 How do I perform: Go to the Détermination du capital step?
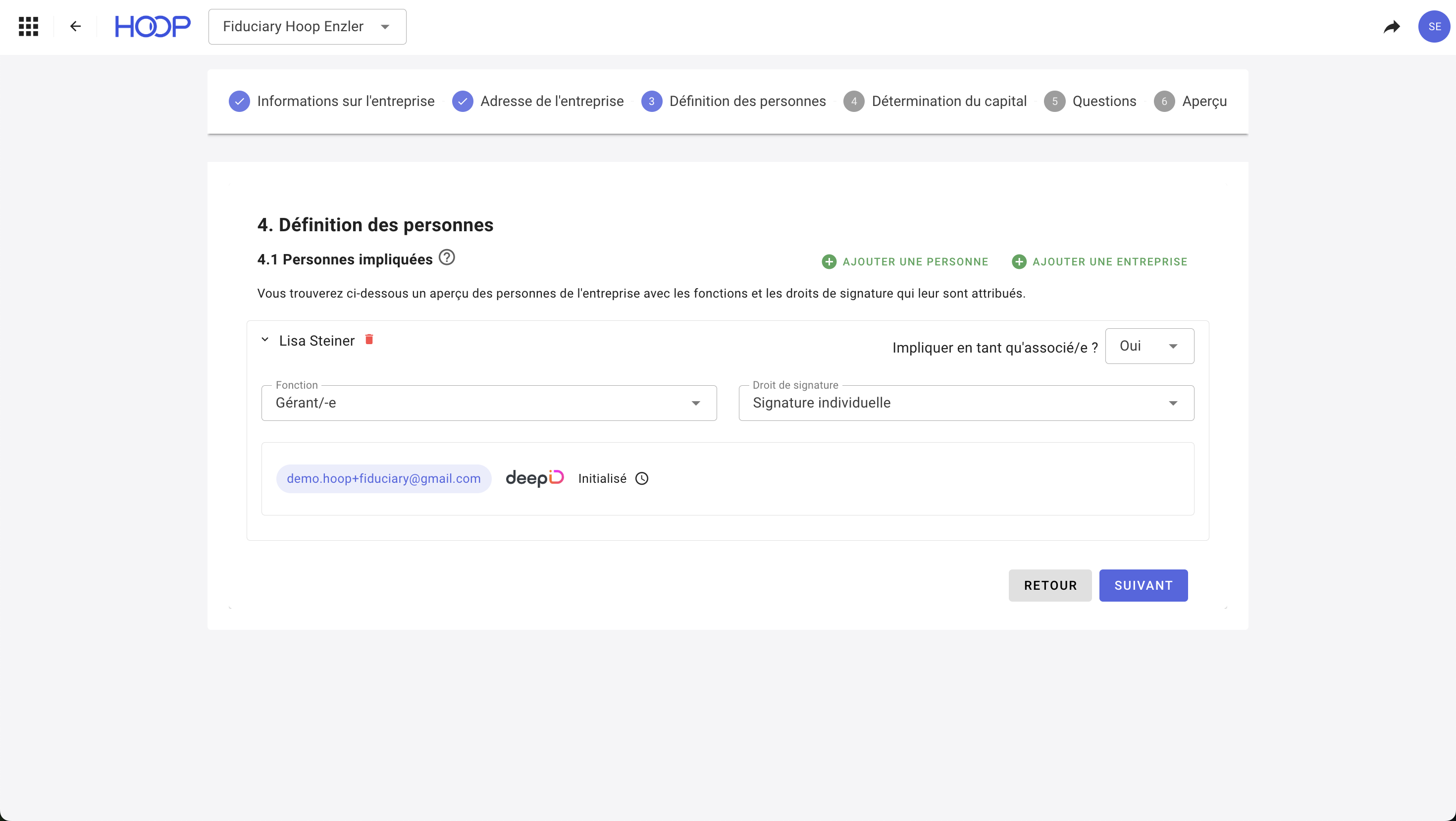(x=936, y=101)
